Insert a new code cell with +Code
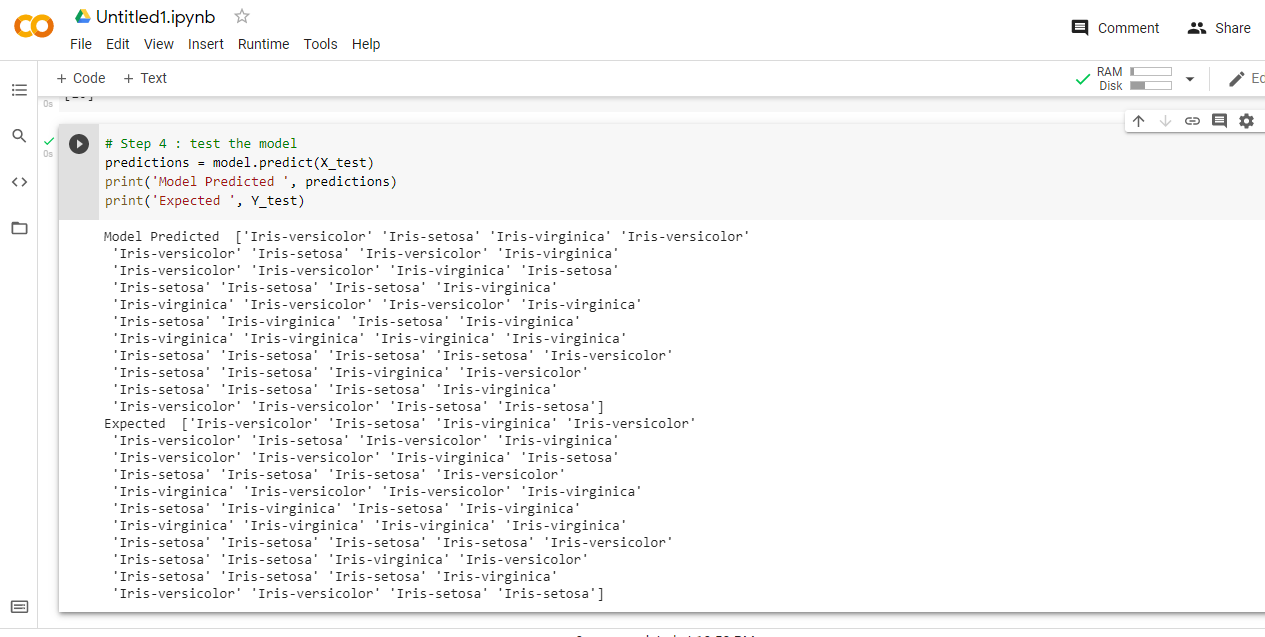The width and height of the screenshot is (1265, 637). [x=80, y=78]
